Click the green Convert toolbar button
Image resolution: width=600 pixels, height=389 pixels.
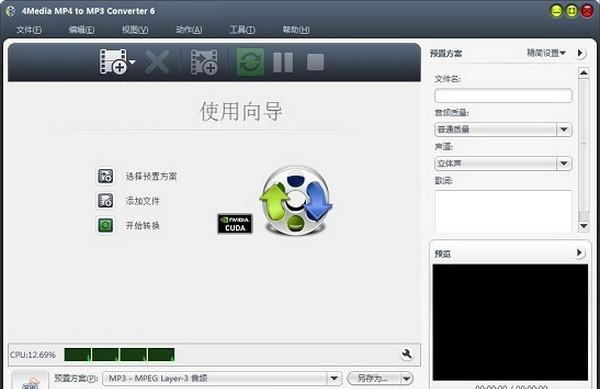[x=250, y=62]
